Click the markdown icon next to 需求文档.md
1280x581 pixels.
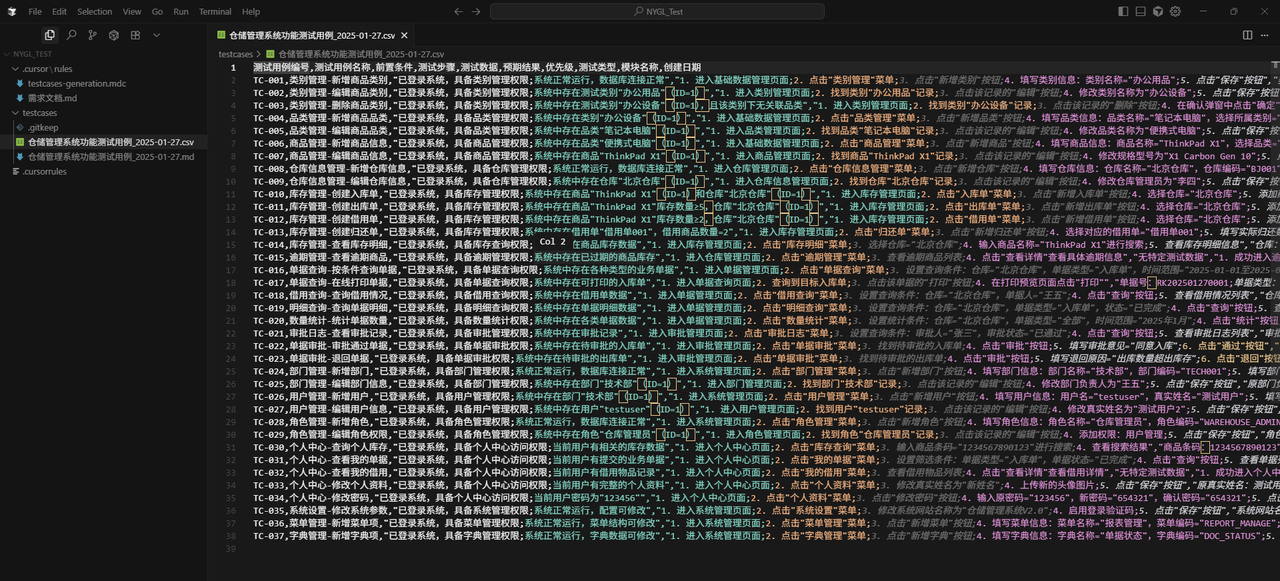pos(19,98)
